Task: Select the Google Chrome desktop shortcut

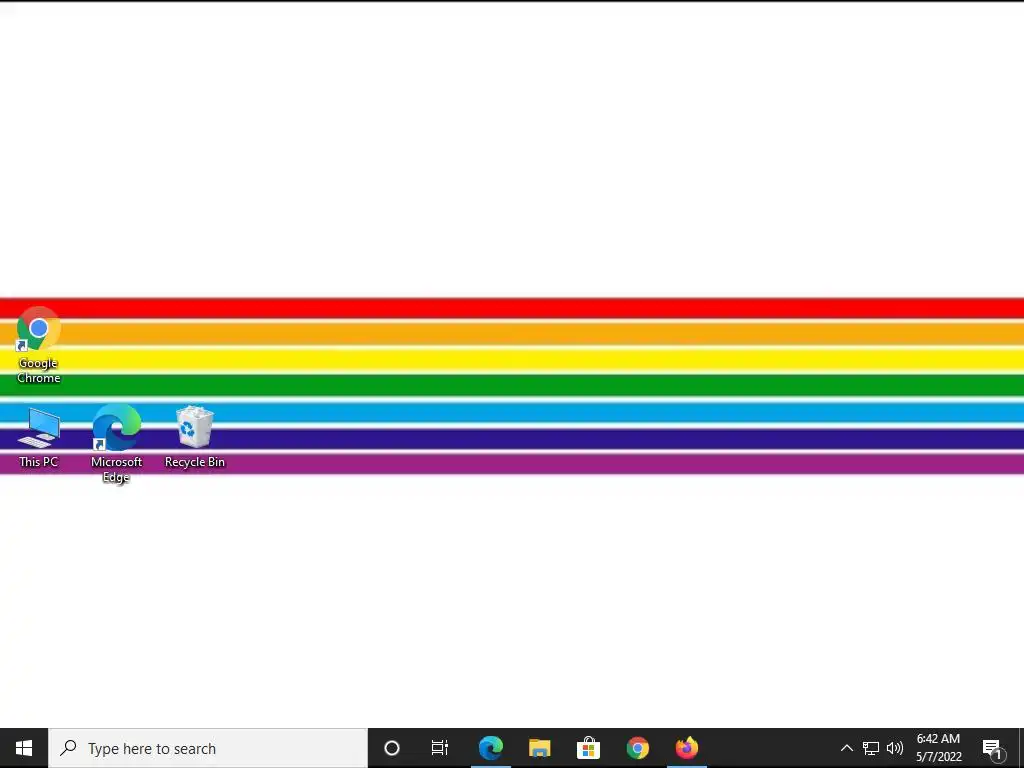Action: [39, 345]
